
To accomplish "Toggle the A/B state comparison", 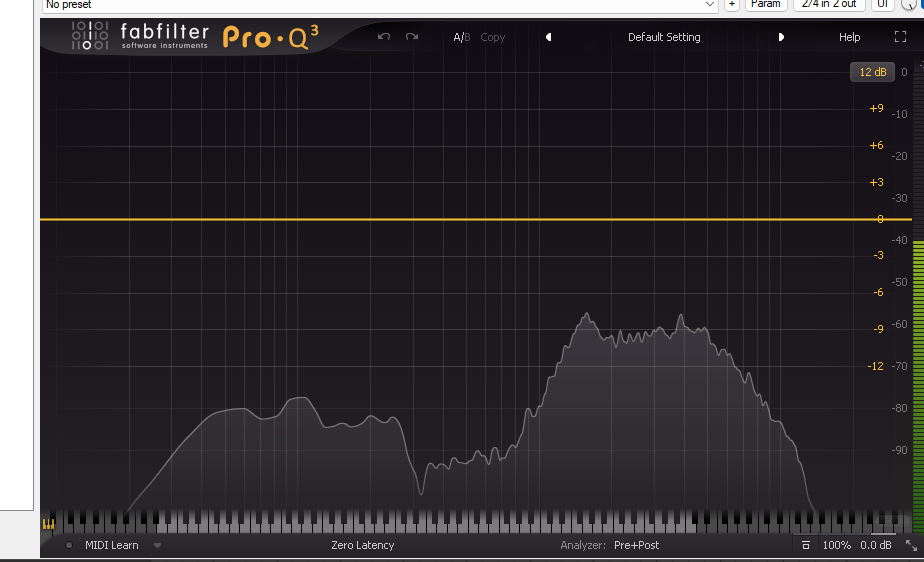I will pyautogui.click(x=461, y=37).
